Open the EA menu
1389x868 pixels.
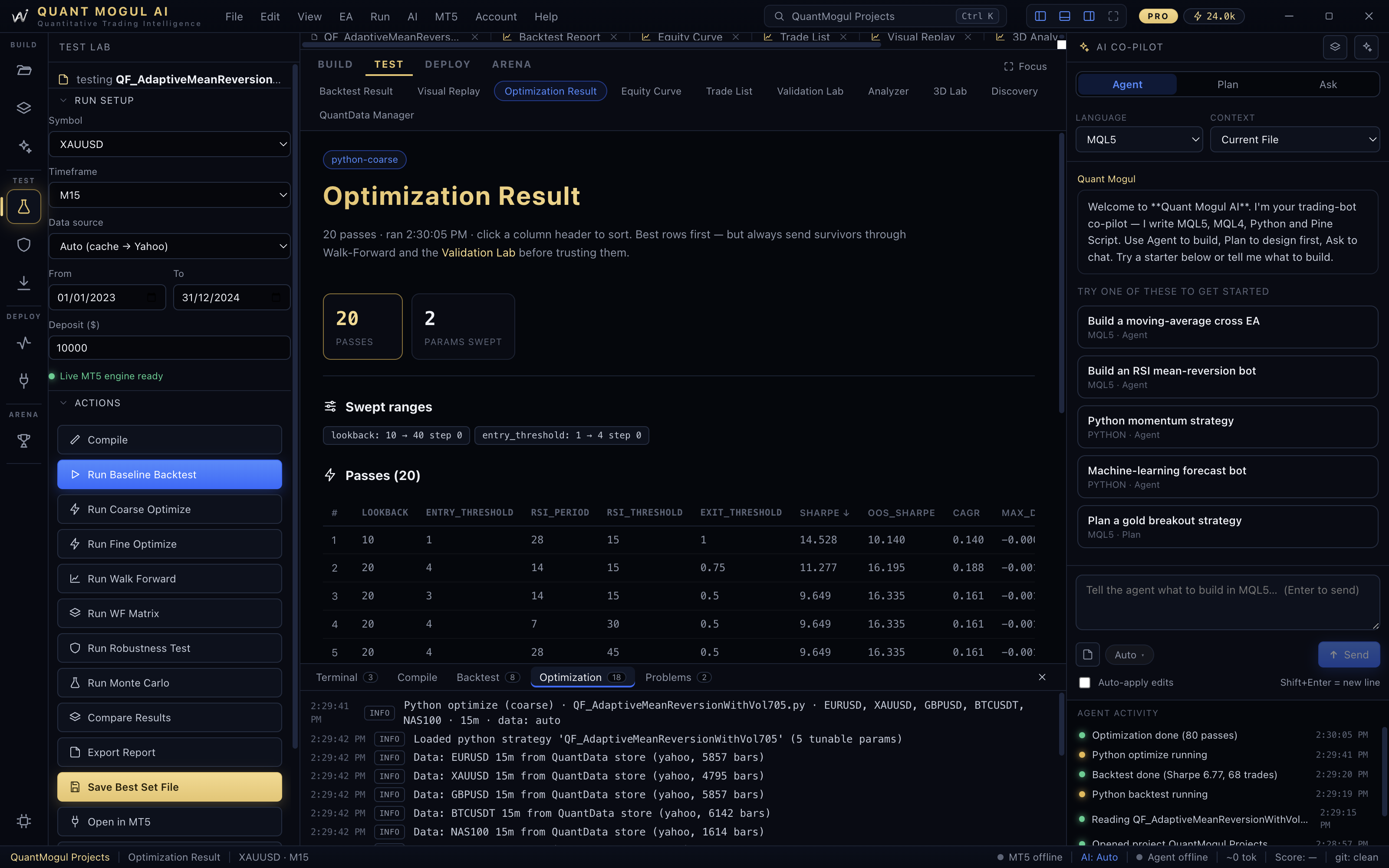click(346, 16)
